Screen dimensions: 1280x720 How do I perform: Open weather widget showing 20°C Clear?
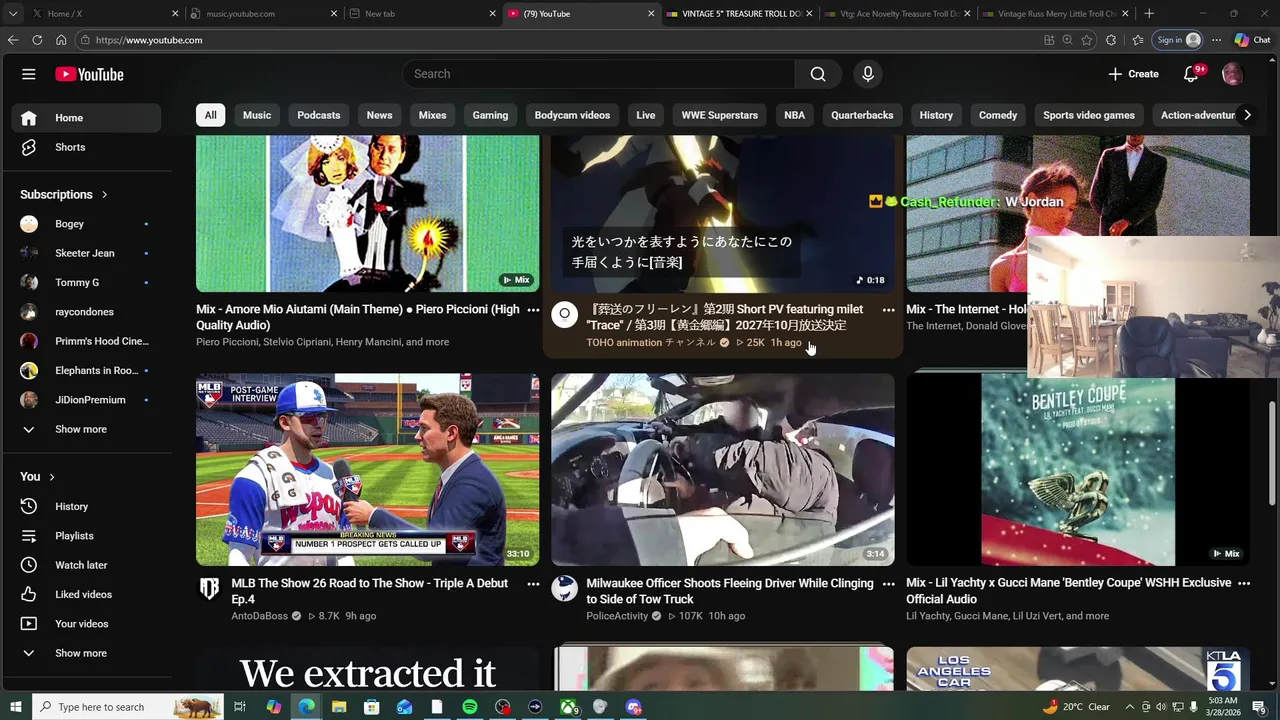coord(1076,707)
